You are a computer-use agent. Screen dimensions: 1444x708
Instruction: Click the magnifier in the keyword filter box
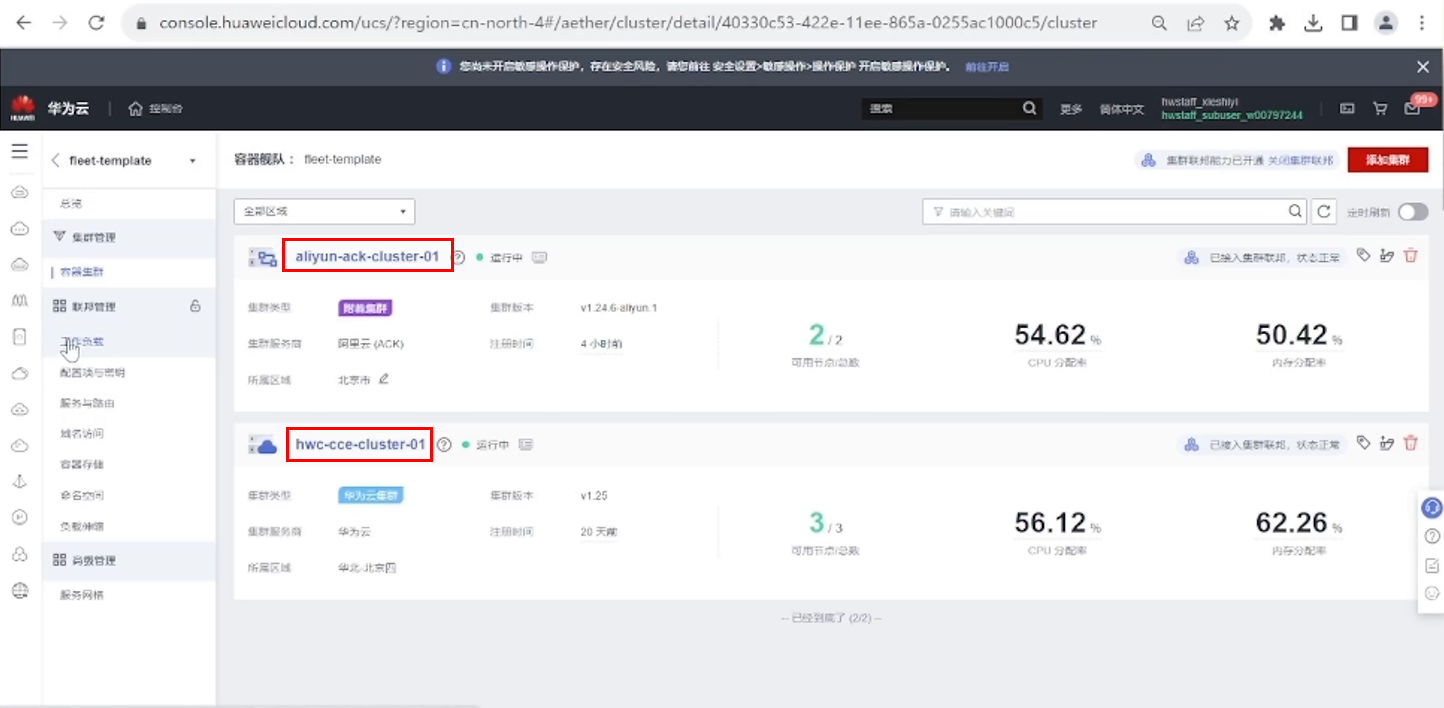(1295, 211)
